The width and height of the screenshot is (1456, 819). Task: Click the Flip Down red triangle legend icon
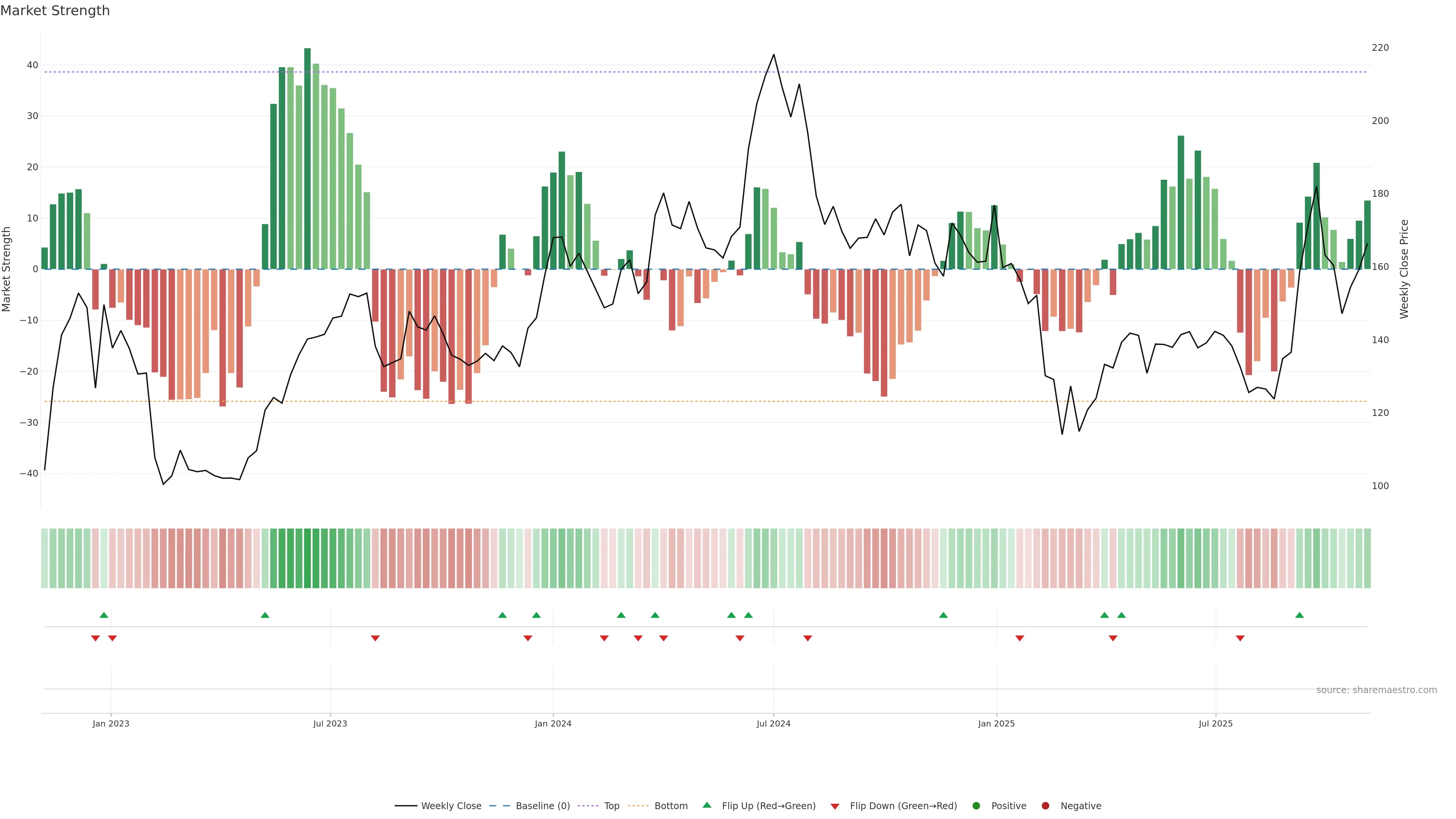(835, 806)
